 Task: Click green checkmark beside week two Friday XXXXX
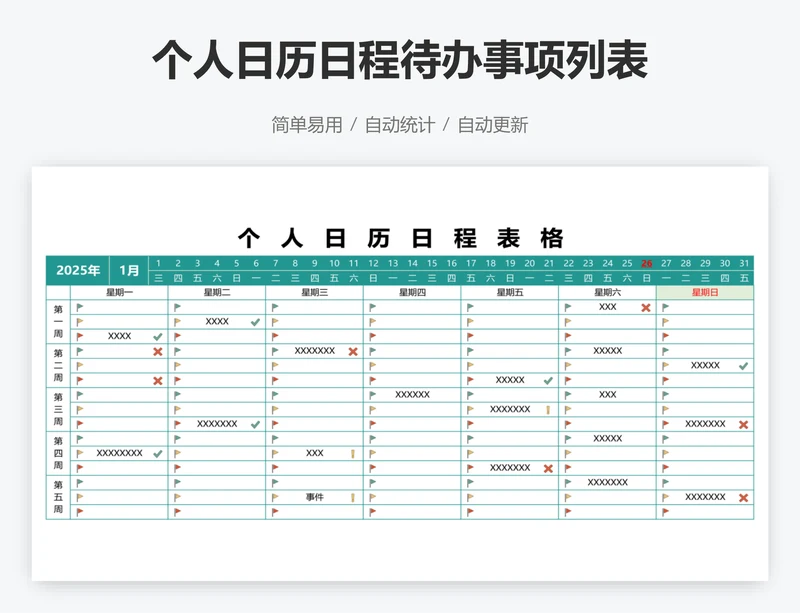click(x=548, y=381)
